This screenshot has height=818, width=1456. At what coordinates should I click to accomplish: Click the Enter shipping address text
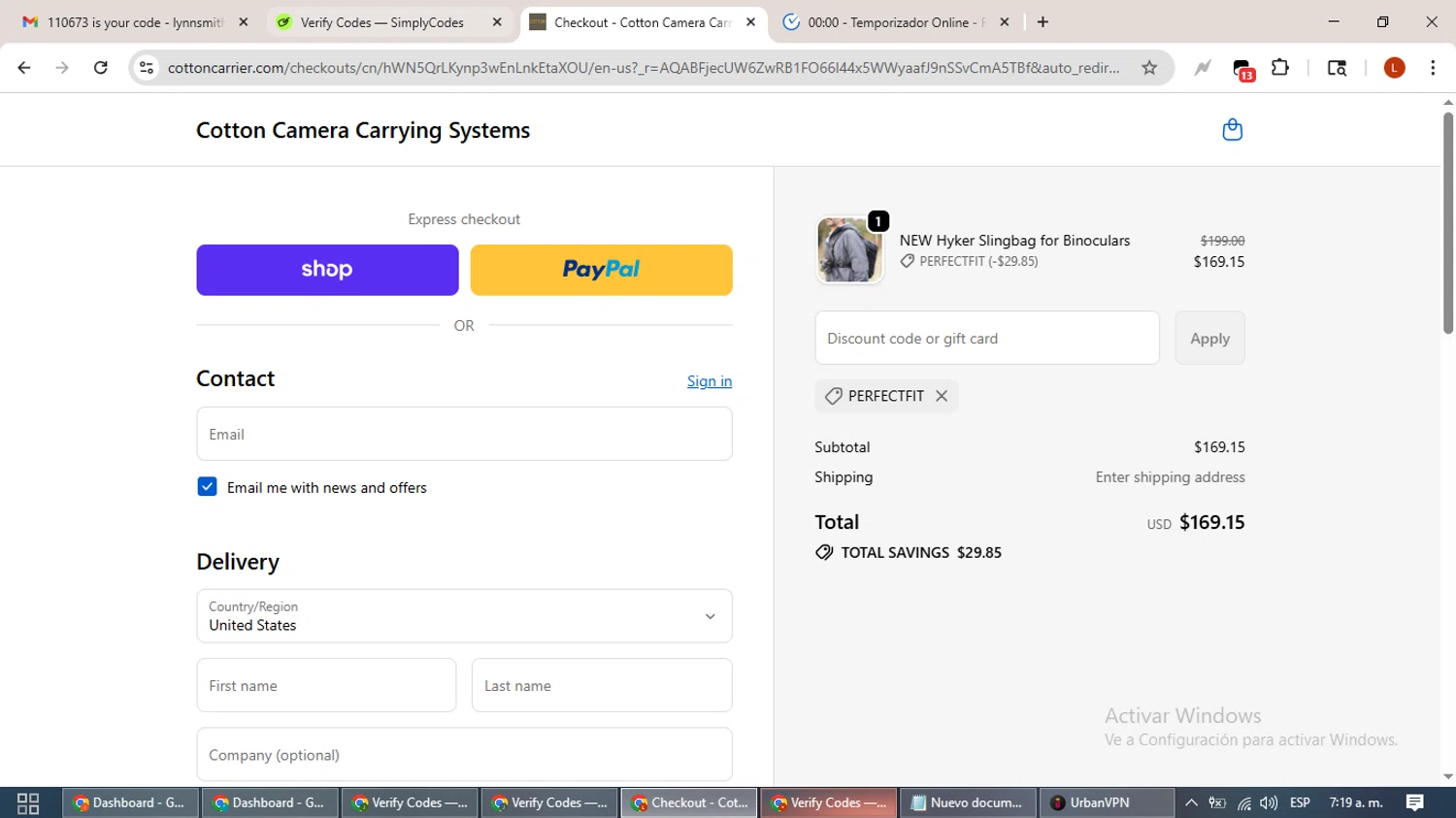pyautogui.click(x=1170, y=476)
